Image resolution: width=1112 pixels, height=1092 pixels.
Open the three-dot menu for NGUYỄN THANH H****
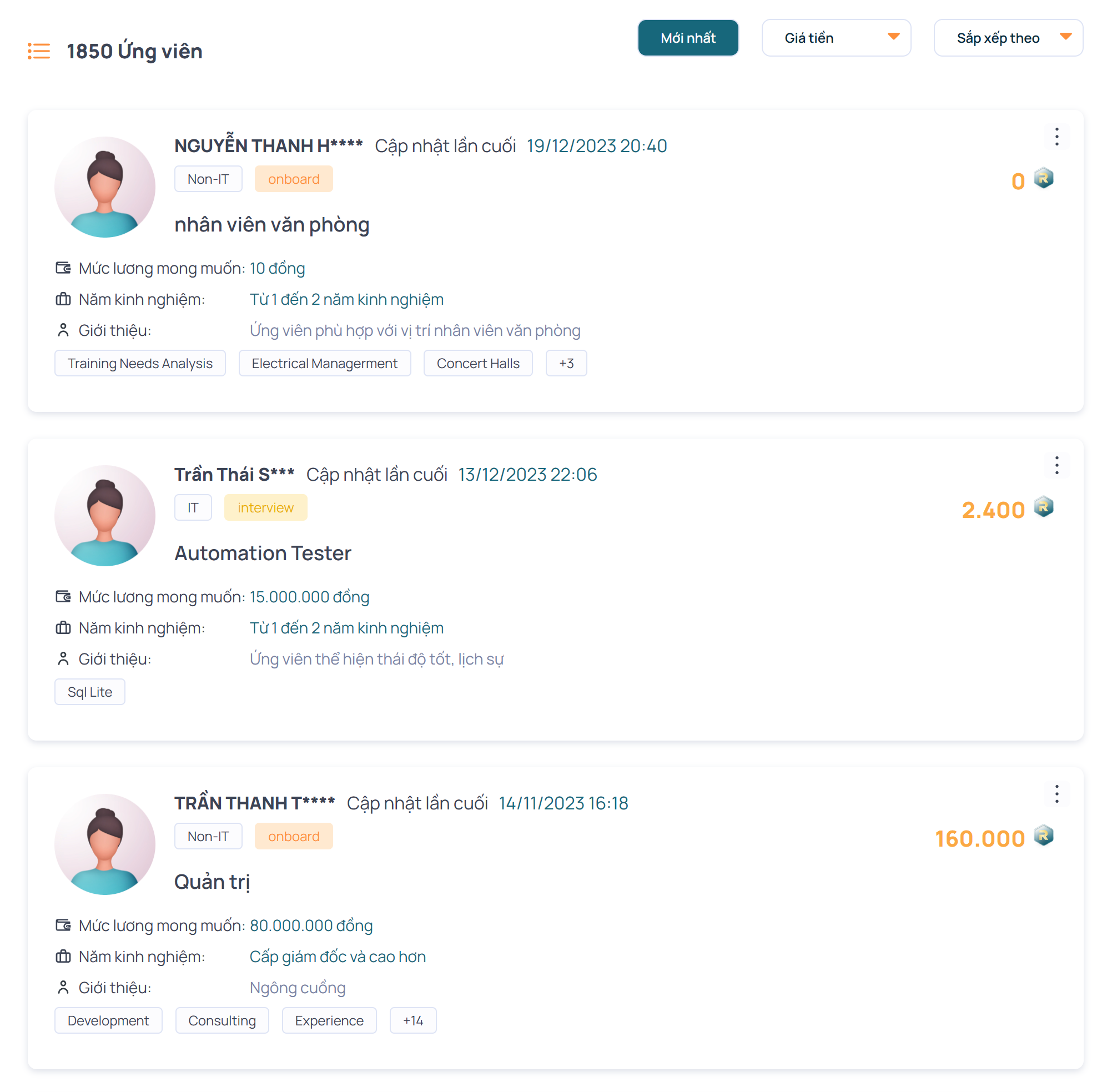click(x=1056, y=137)
